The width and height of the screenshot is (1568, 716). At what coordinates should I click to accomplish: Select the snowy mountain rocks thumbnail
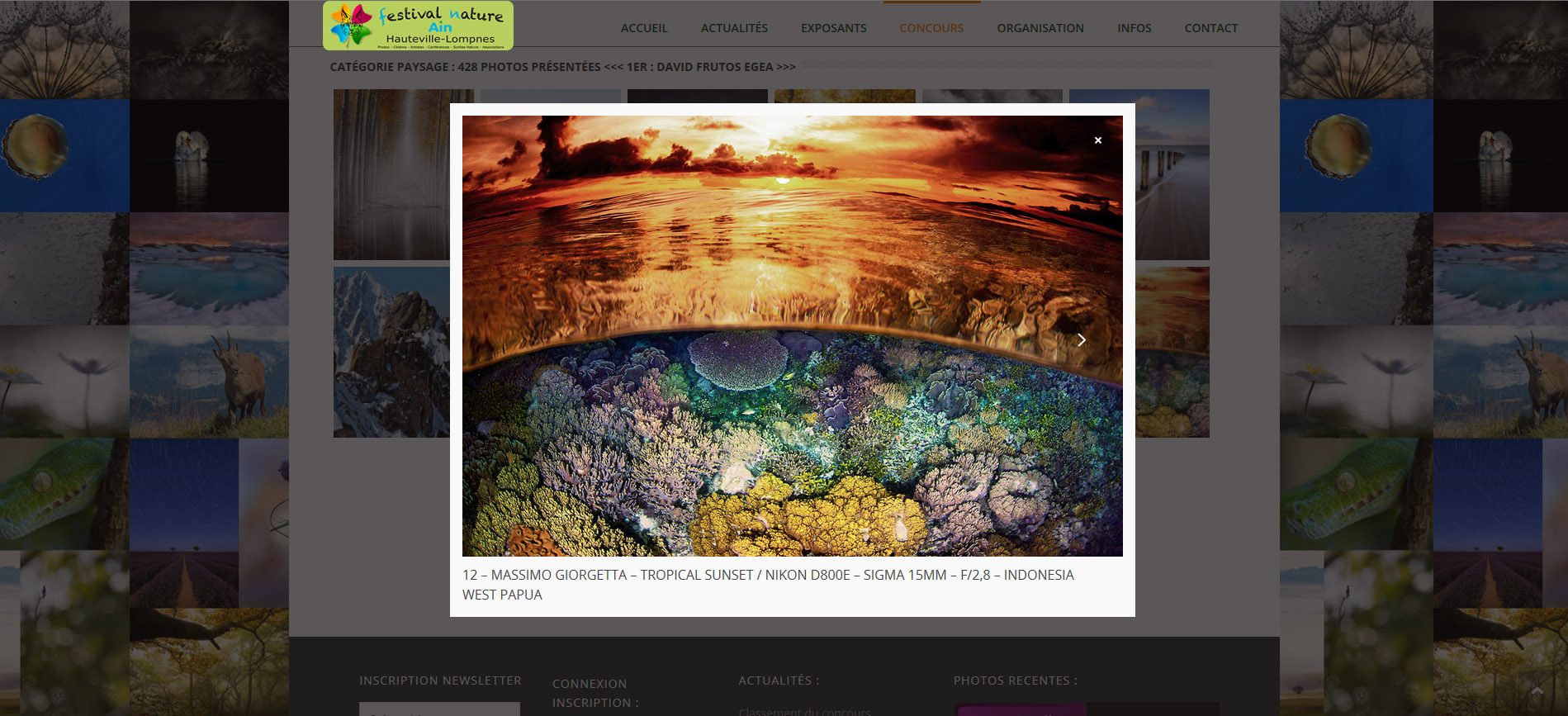point(391,352)
